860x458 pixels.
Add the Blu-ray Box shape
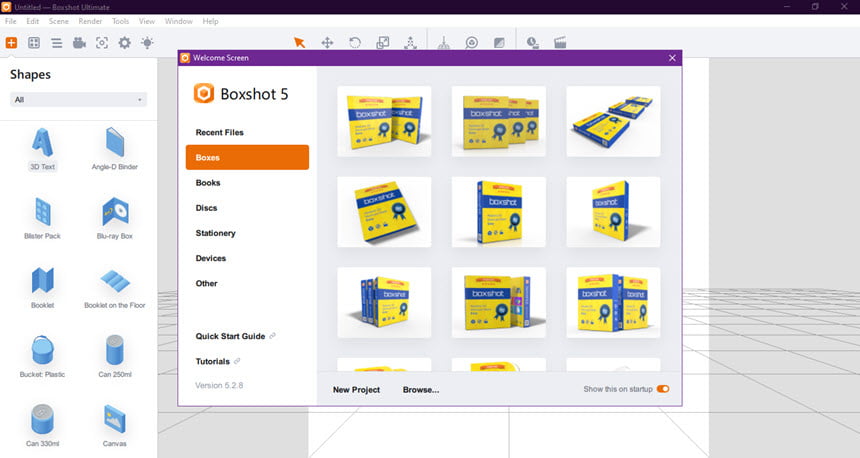click(x=115, y=218)
